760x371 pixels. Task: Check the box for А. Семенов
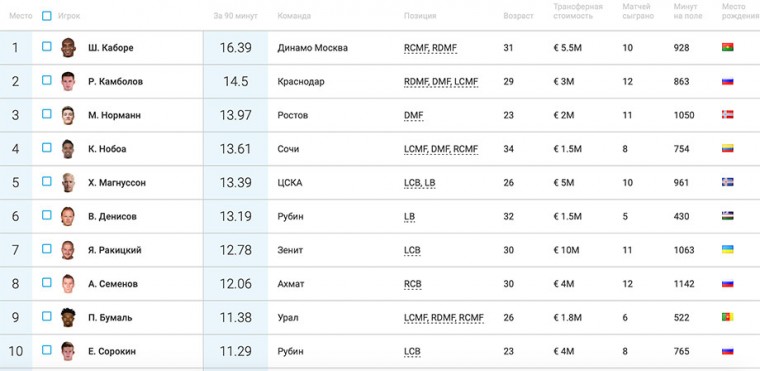point(47,282)
